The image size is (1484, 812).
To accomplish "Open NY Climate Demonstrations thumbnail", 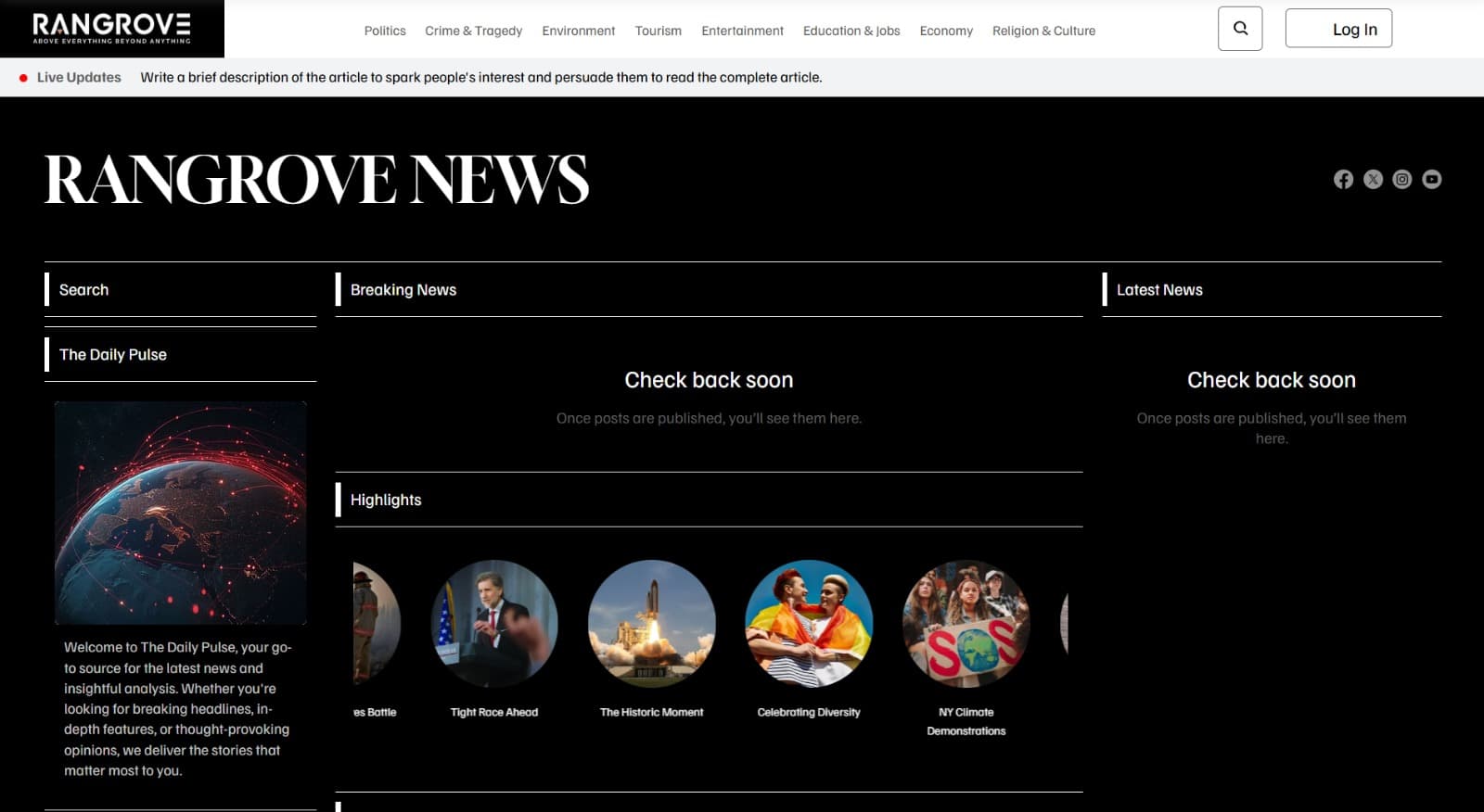I will (x=966, y=624).
